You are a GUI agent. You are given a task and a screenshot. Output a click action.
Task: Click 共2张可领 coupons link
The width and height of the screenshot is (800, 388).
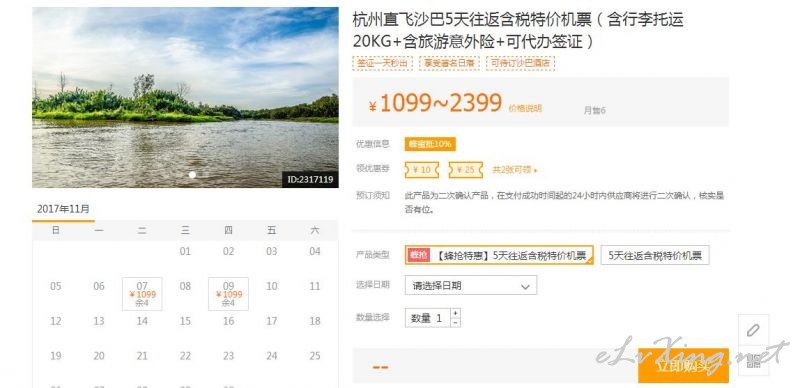coord(514,170)
